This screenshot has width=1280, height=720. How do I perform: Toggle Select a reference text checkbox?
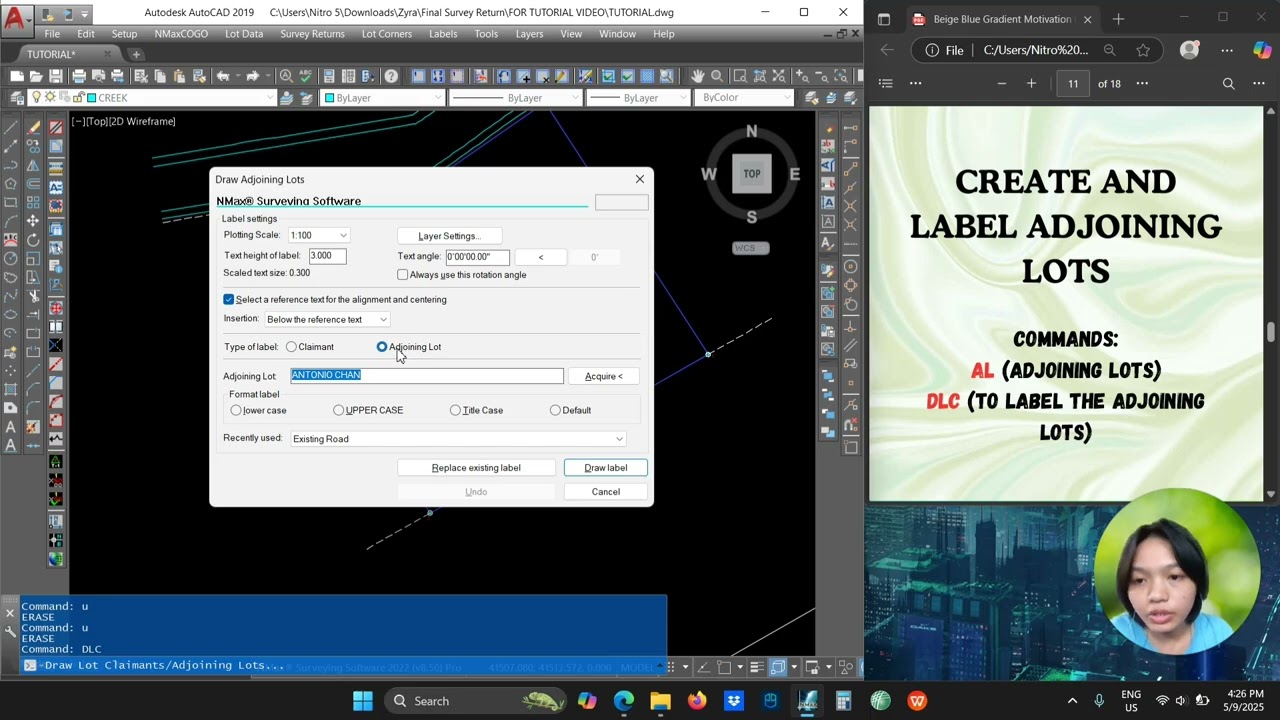point(229,299)
